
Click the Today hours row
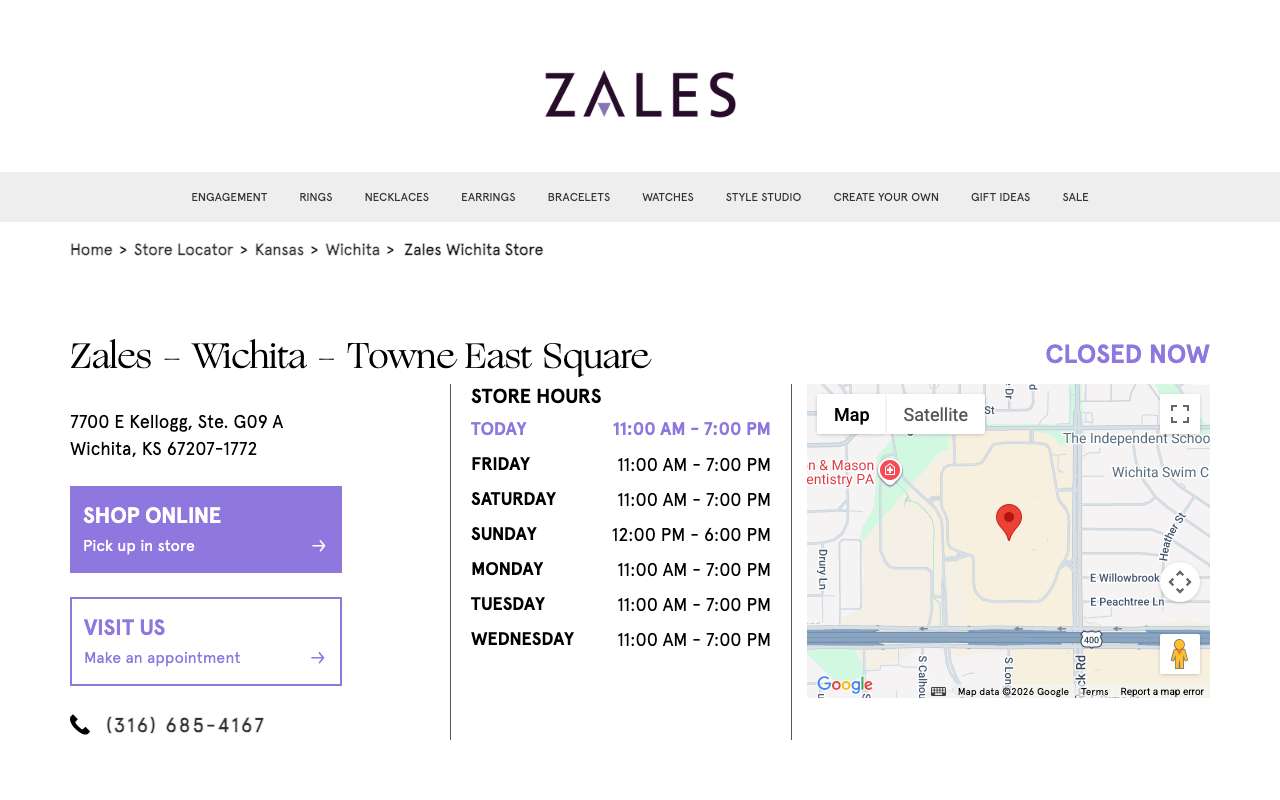pos(621,429)
